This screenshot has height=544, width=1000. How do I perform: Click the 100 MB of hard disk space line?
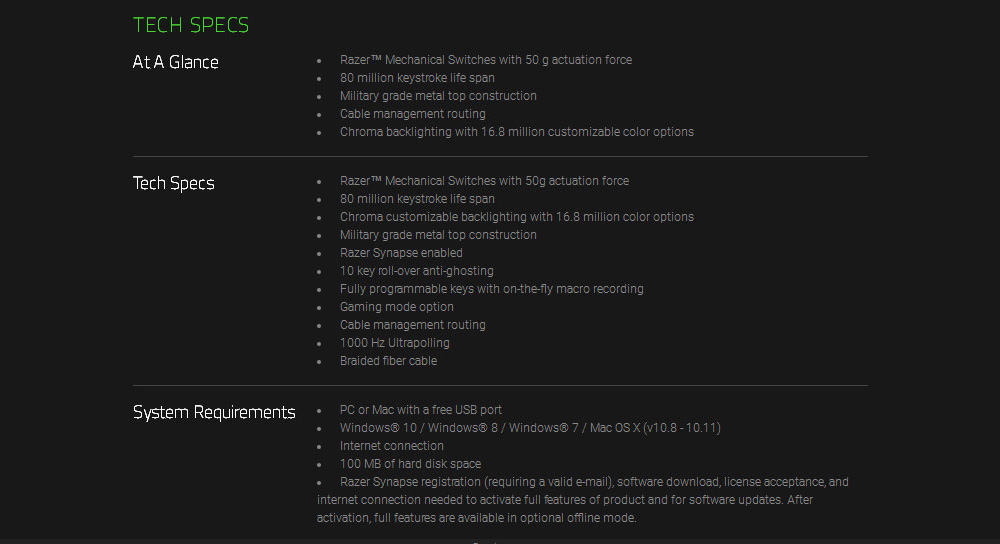[x=410, y=464]
